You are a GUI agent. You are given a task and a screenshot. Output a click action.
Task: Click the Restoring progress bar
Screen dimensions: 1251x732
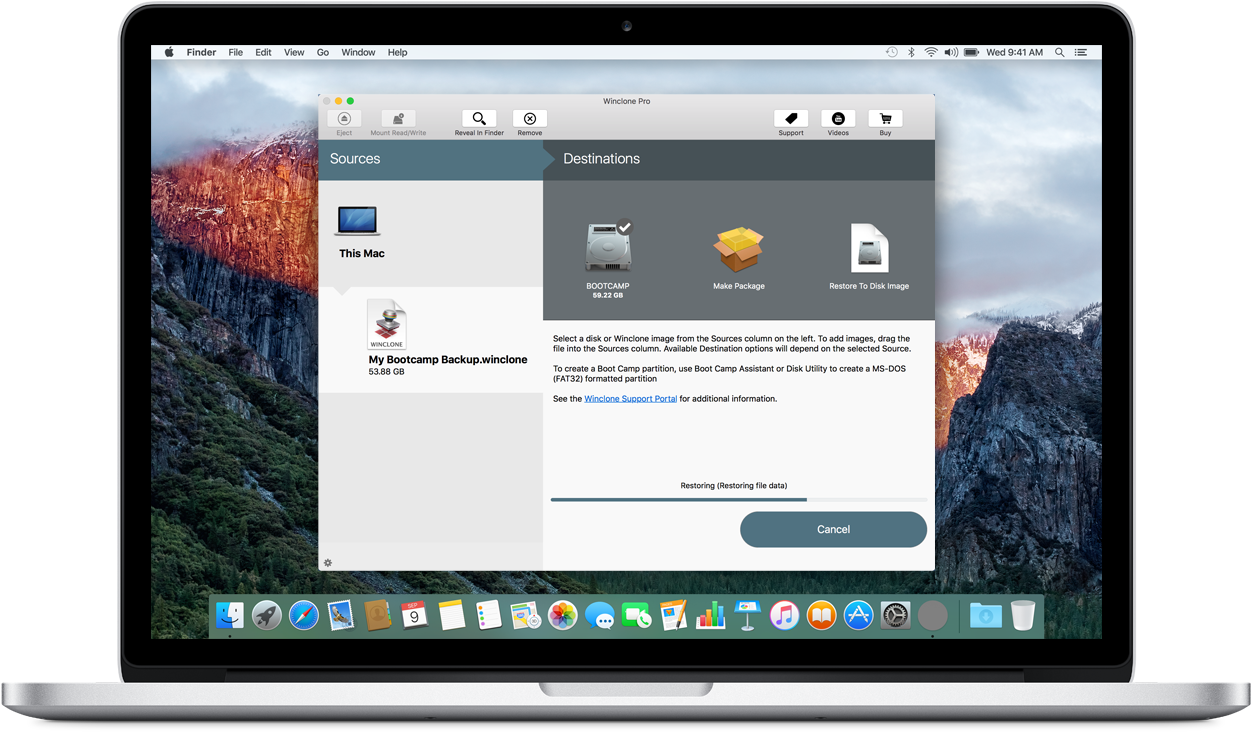tap(738, 499)
